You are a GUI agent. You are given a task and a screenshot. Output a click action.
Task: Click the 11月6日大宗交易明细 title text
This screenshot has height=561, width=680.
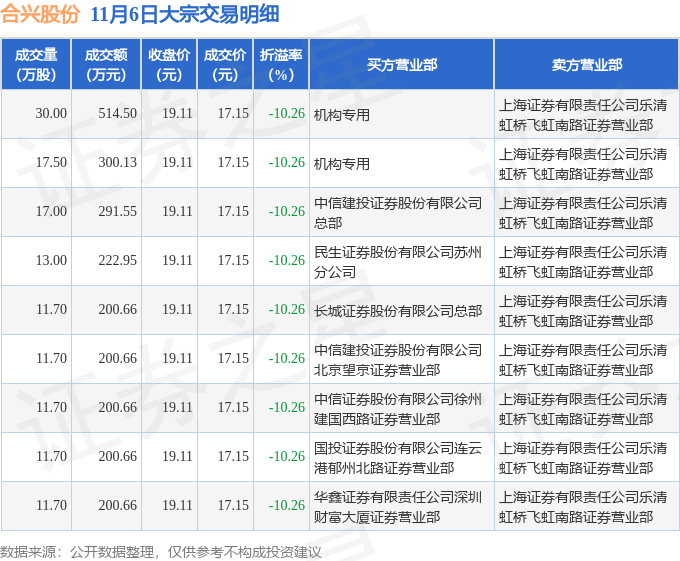click(185, 14)
